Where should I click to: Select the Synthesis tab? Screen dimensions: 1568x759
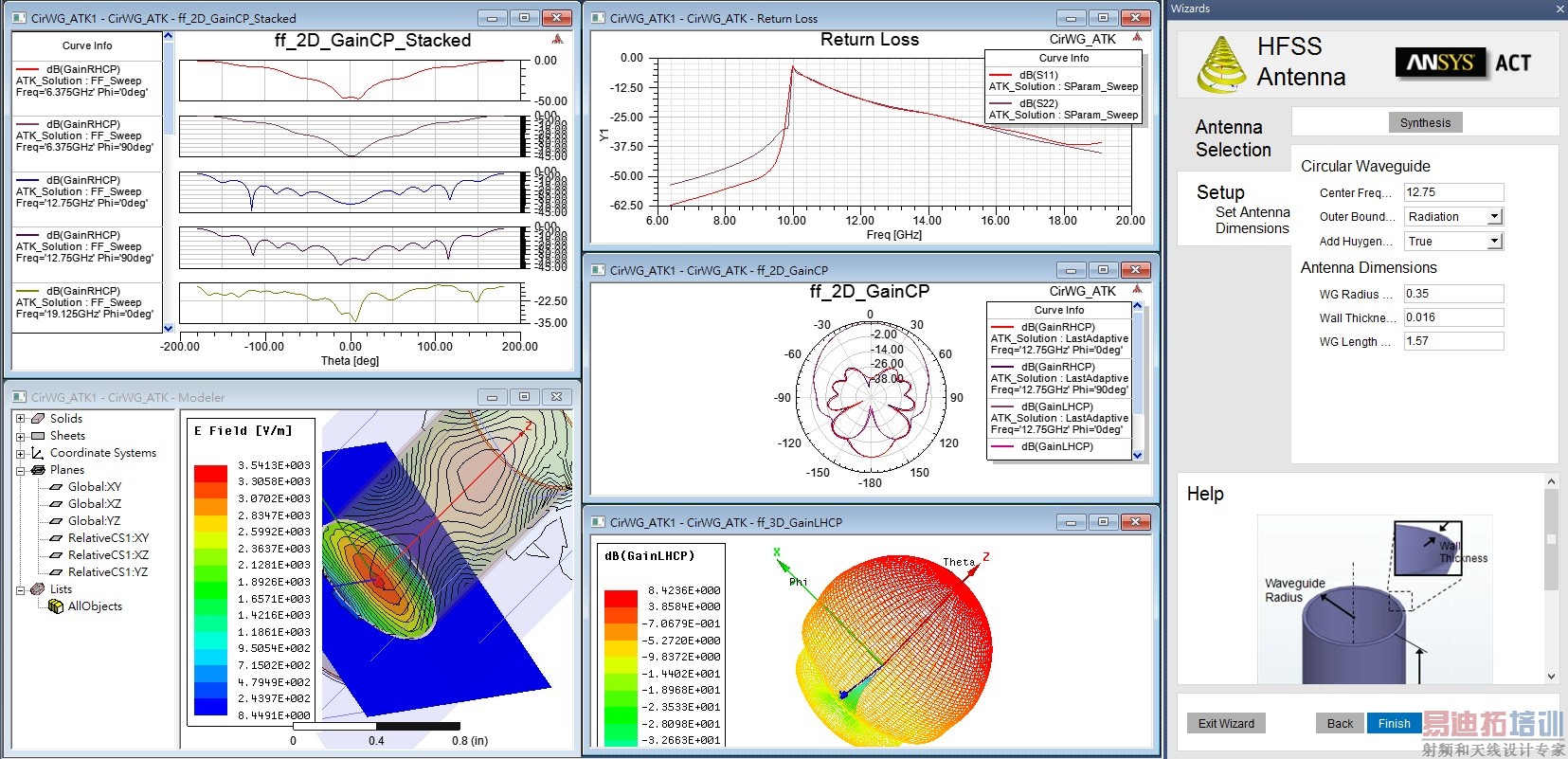[x=1425, y=122]
